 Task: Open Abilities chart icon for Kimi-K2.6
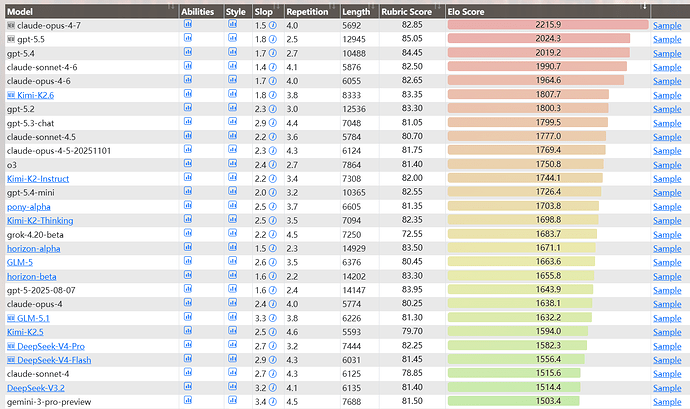[188, 94]
